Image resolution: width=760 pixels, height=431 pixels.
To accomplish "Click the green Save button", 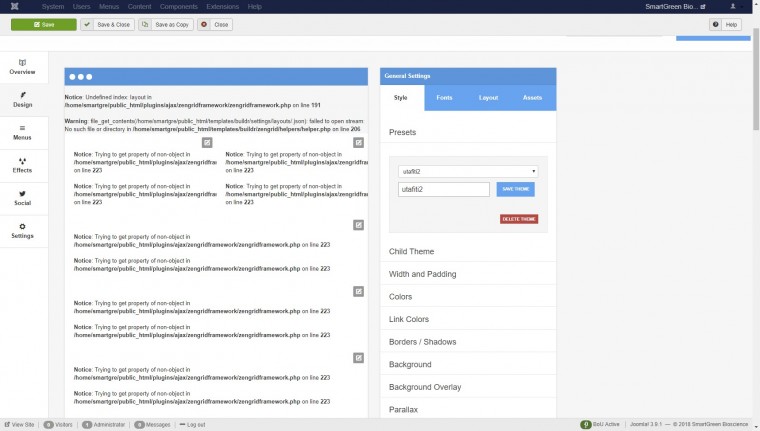I will click(44, 24).
